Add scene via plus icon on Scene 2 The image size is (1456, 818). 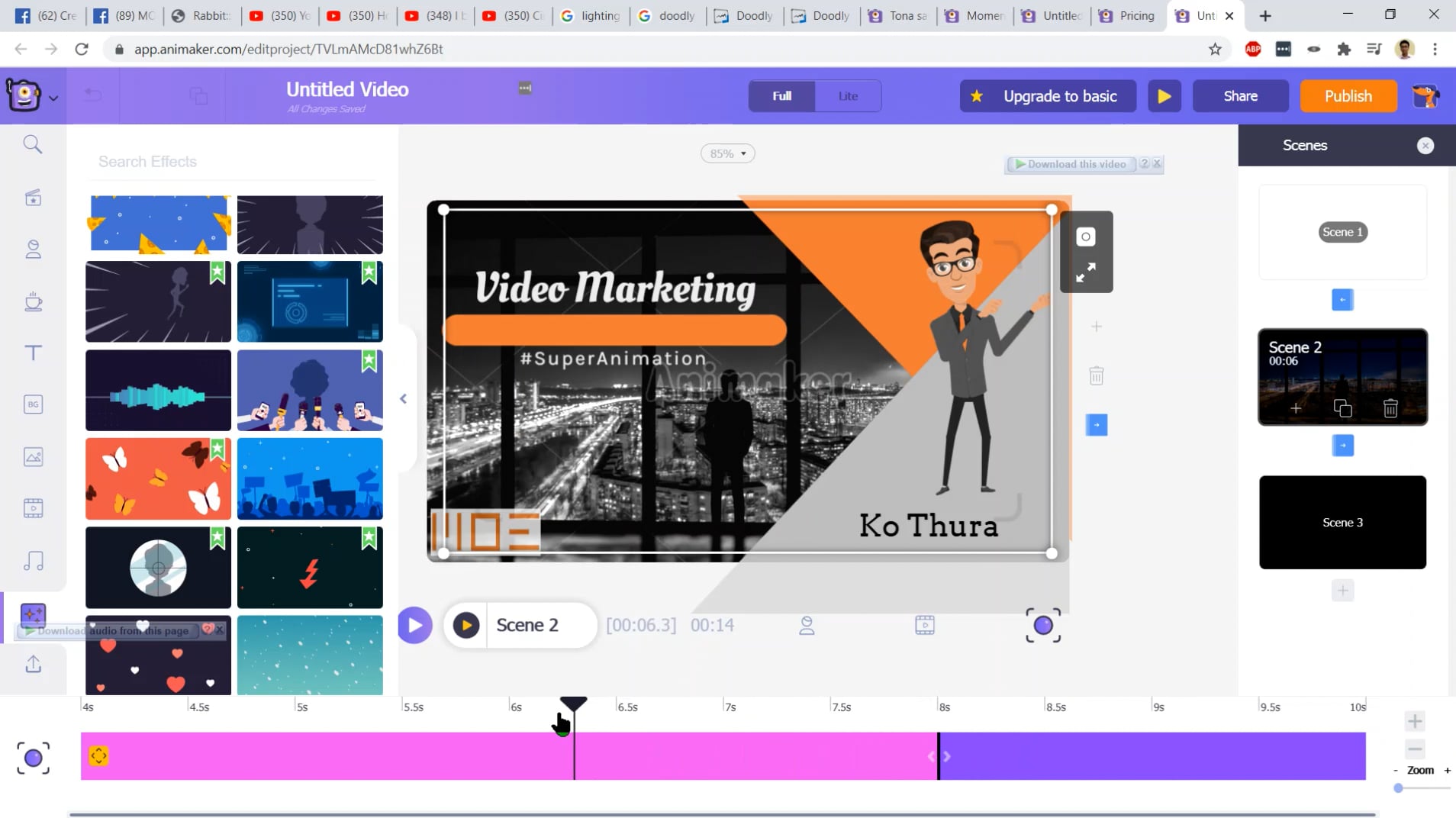1296,409
